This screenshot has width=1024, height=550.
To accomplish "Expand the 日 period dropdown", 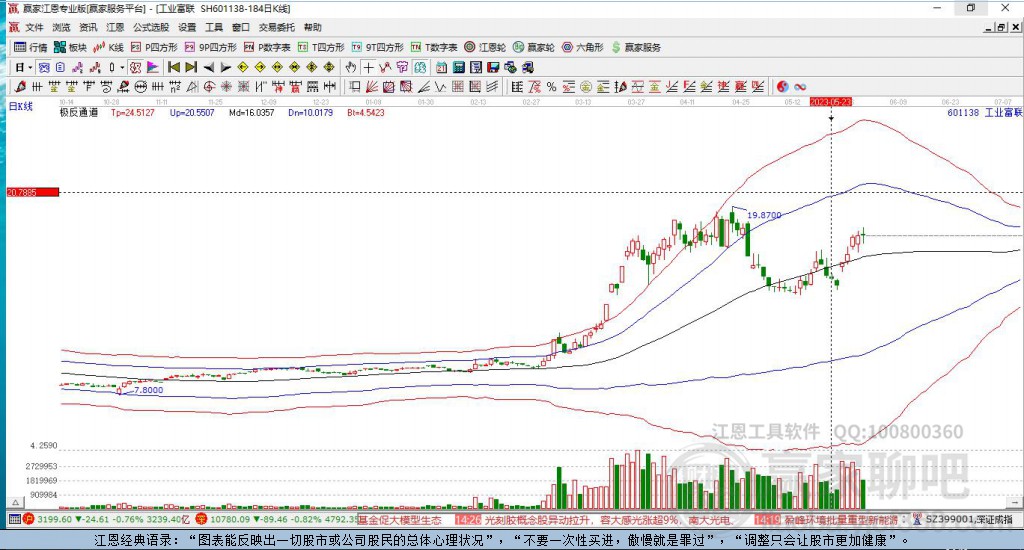I will 30,67.
